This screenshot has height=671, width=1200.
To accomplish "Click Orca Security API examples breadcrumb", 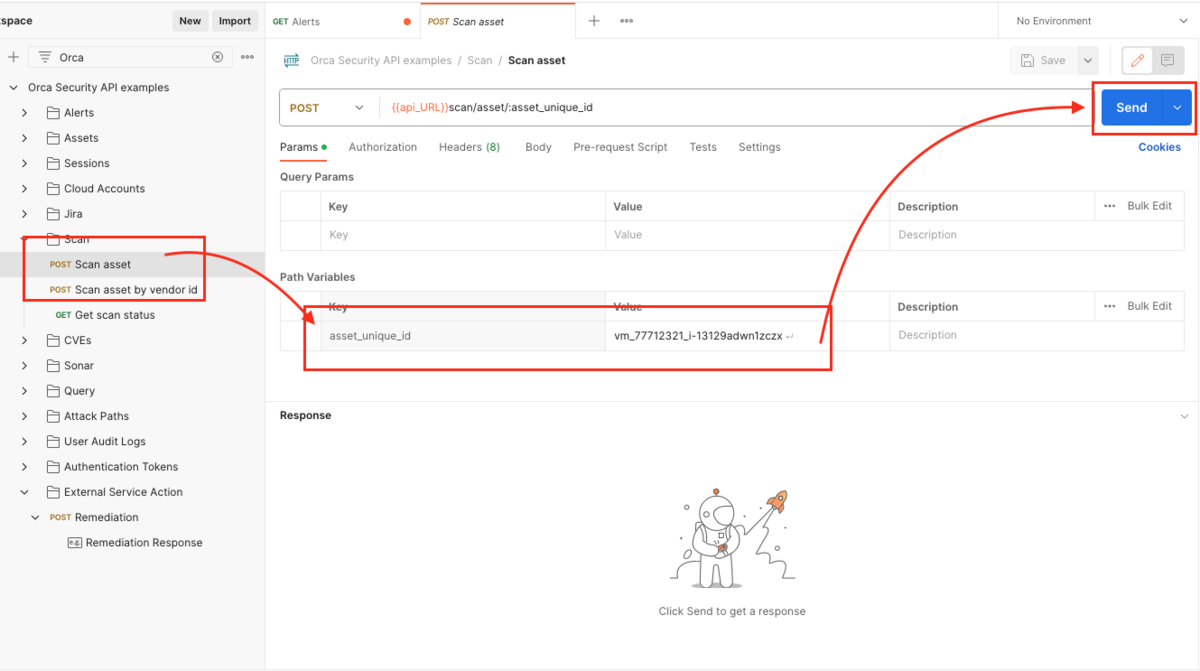I will (x=381, y=61).
